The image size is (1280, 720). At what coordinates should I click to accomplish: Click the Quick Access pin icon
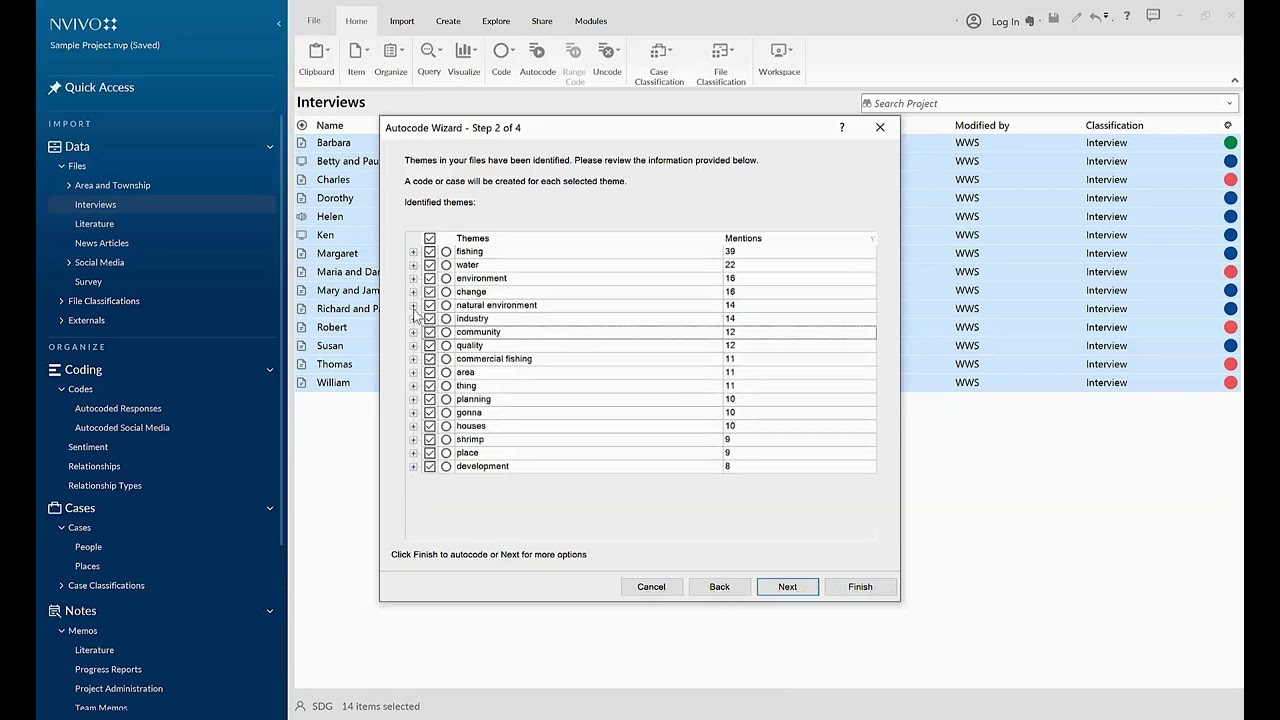(x=55, y=88)
